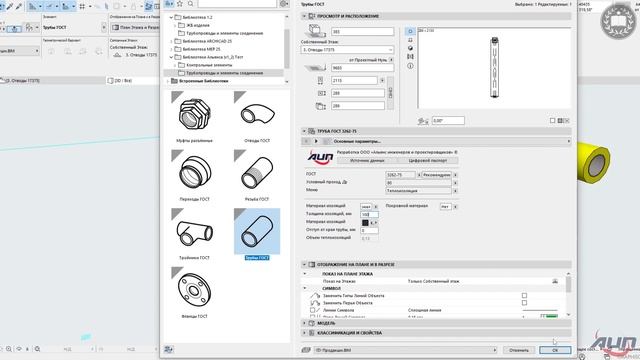Collapse ОТОБРАЖЕНИЕ НА ПЛАНЕ И В РАЗРЕЗЕ panel
Screen dimensions: 640x360
point(304,265)
